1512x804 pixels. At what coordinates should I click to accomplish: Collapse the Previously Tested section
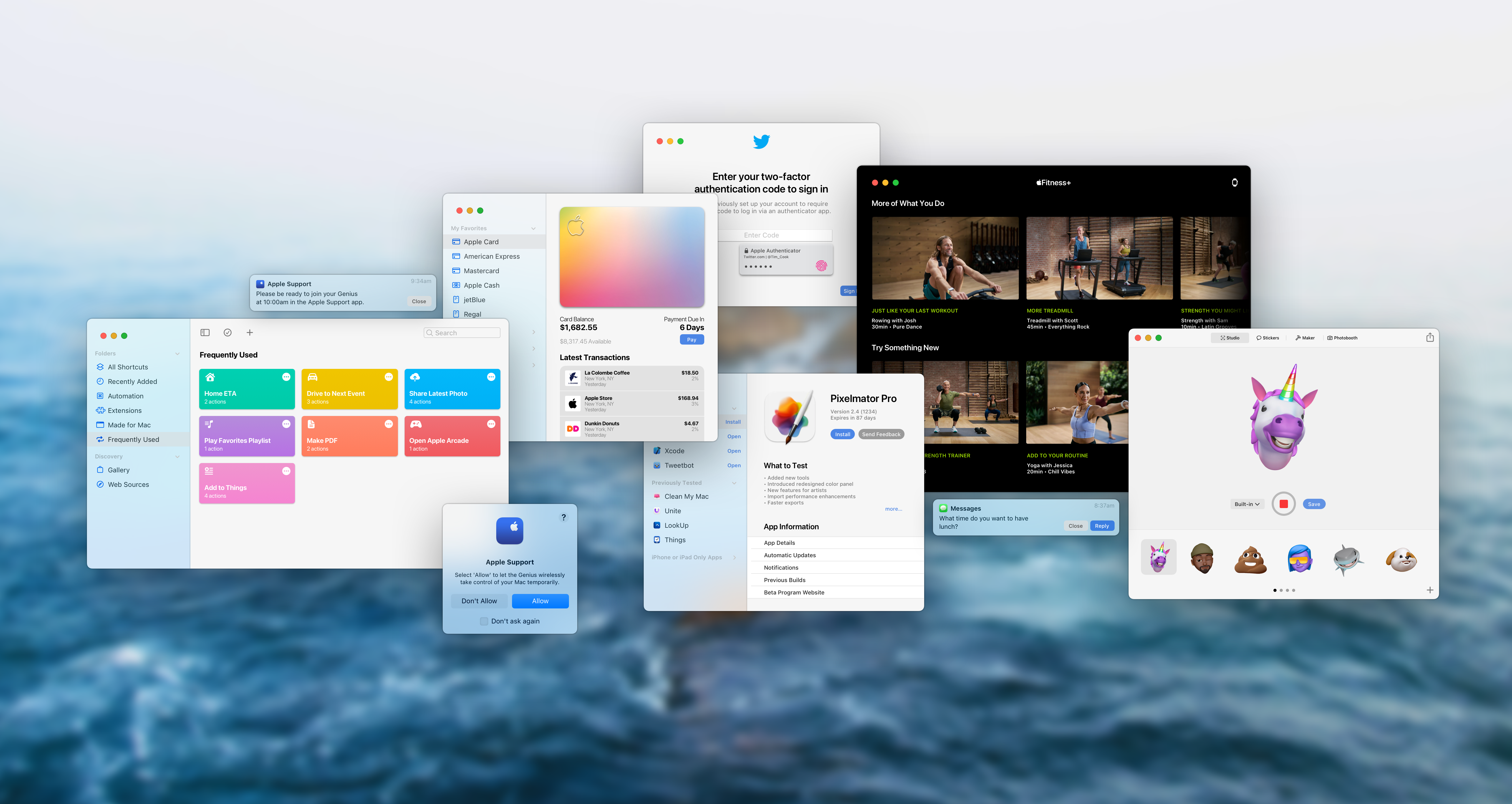[734, 483]
